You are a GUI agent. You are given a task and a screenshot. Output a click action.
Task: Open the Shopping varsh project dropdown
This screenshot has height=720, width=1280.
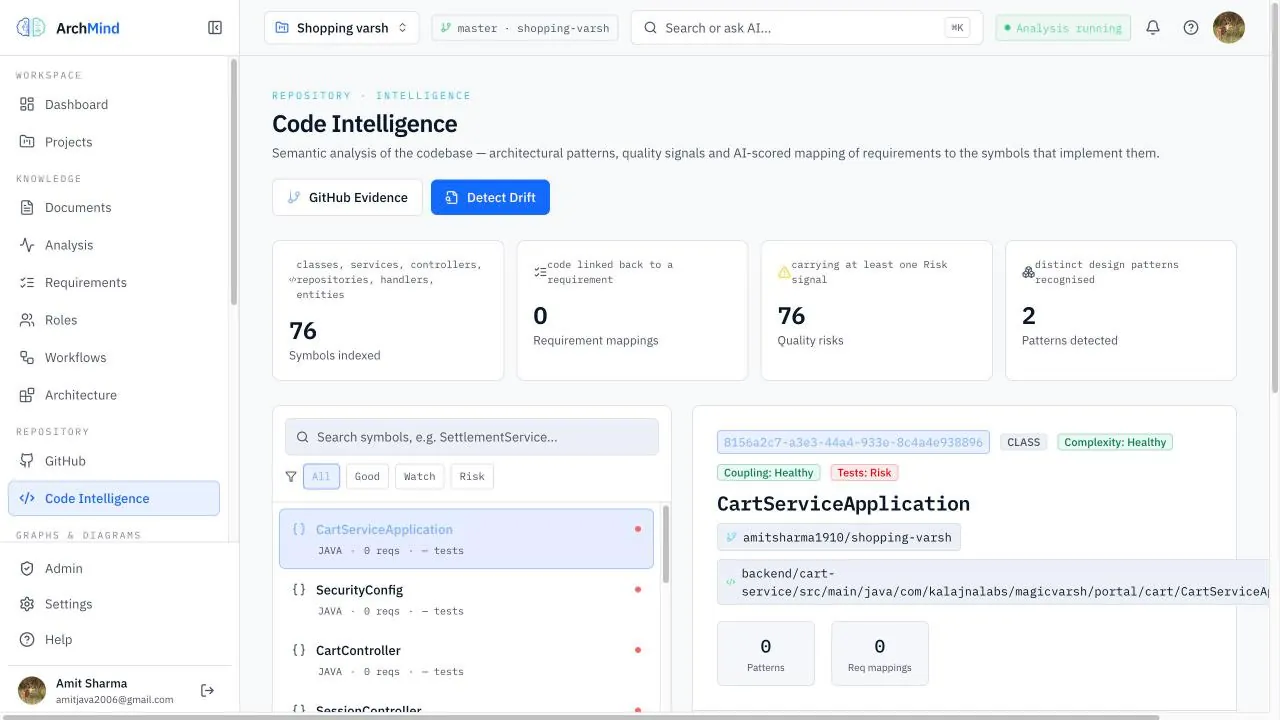click(342, 28)
